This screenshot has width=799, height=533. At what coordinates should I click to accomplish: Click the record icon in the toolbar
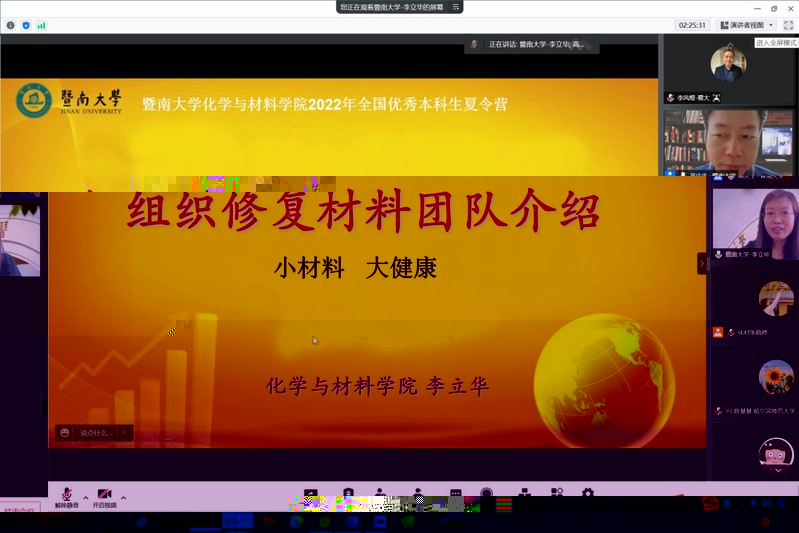(x=486, y=494)
